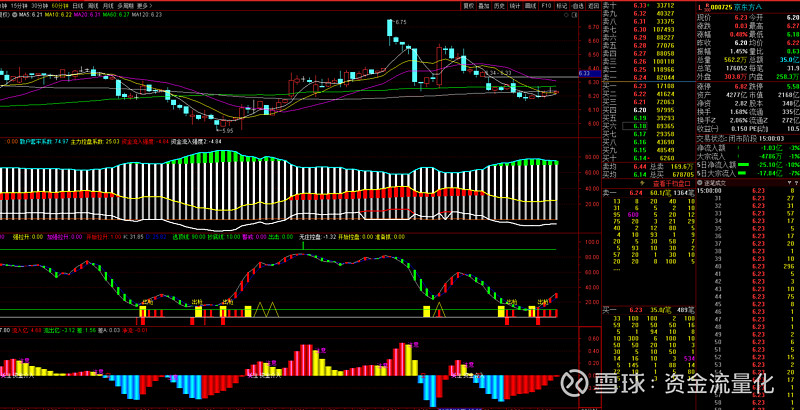The width and height of the screenshot is (800, 410).
Task: Open the 统计 statistics button
Action: [x=515, y=6]
